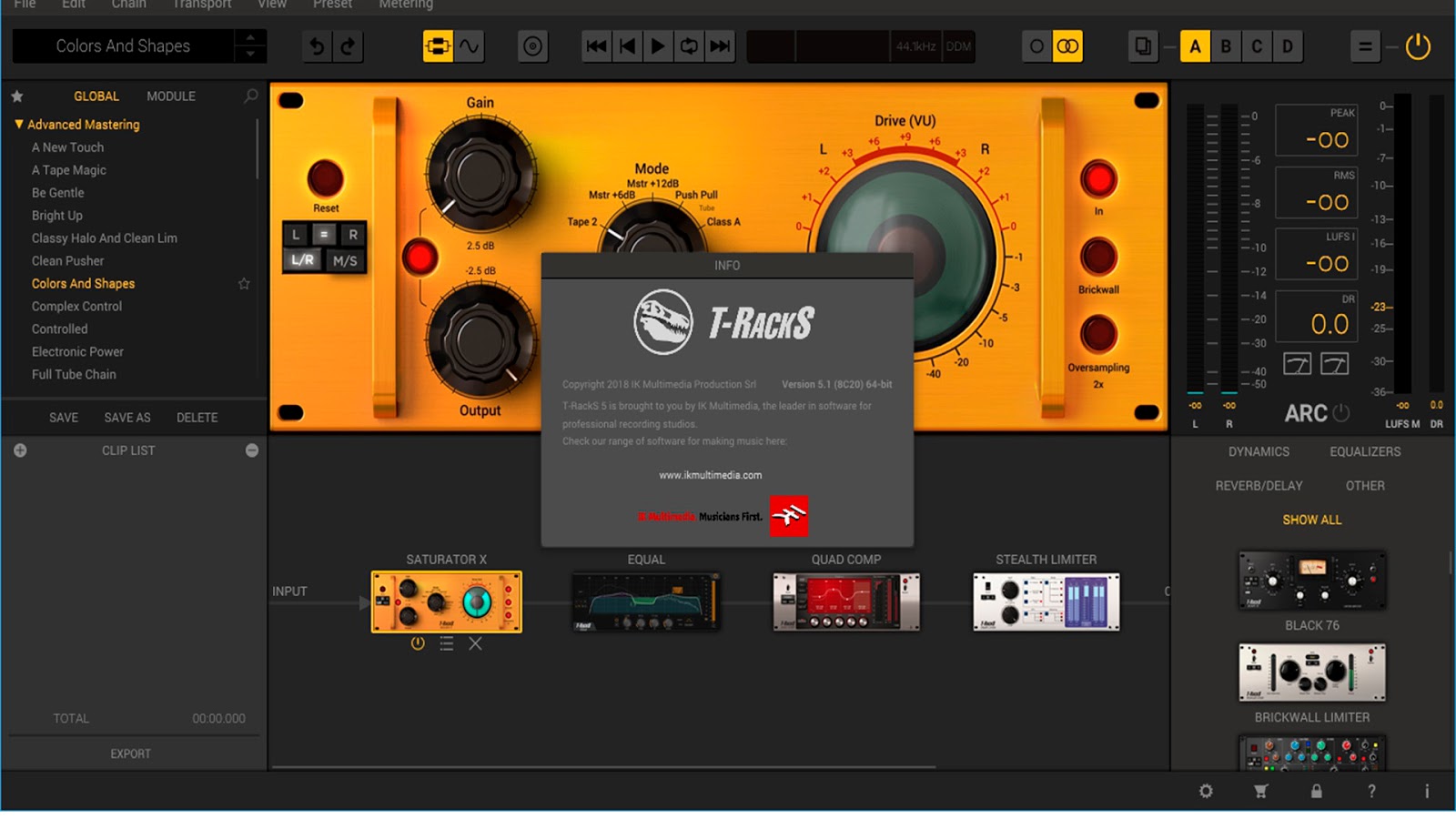The width and height of the screenshot is (1456, 819).
Task: Click the redo arrow icon
Action: tap(348, 46)
